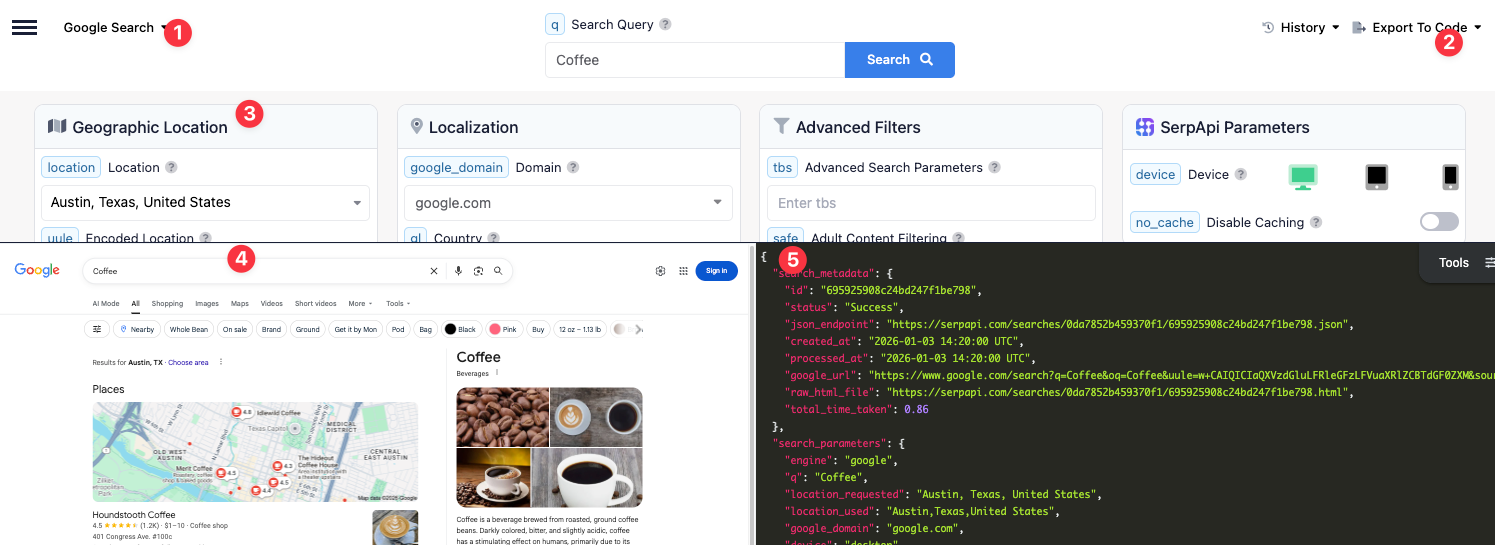This screenshot has height=545, width=1495.
Task: Click the Google voice search microphone
Action: (x=458, y=271)
